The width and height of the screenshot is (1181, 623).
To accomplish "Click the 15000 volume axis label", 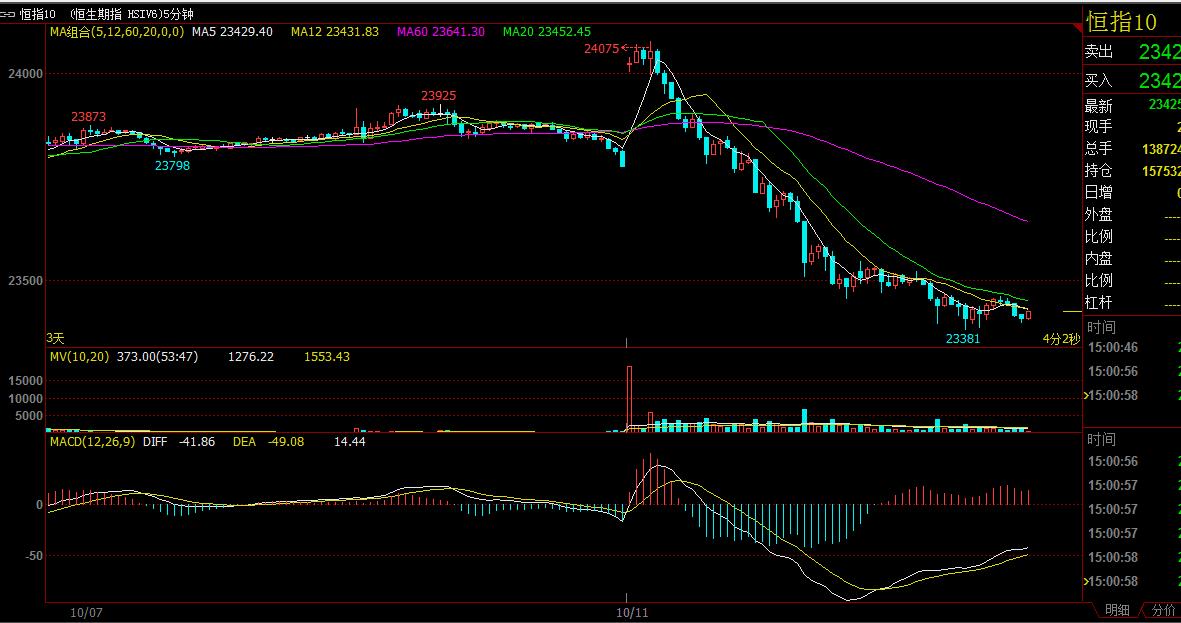I will (x=26, y=381).
